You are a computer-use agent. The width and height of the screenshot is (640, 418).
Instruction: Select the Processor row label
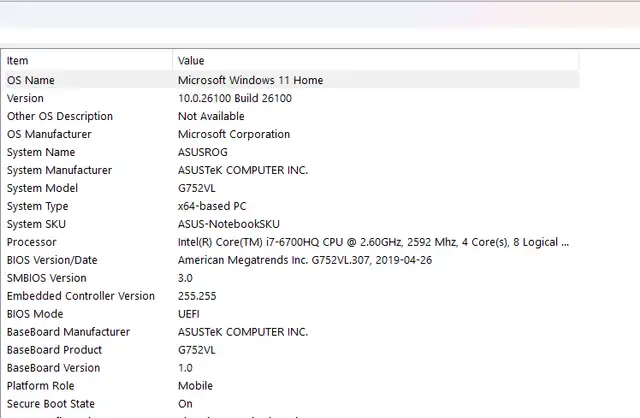click(x=32, y=242)
